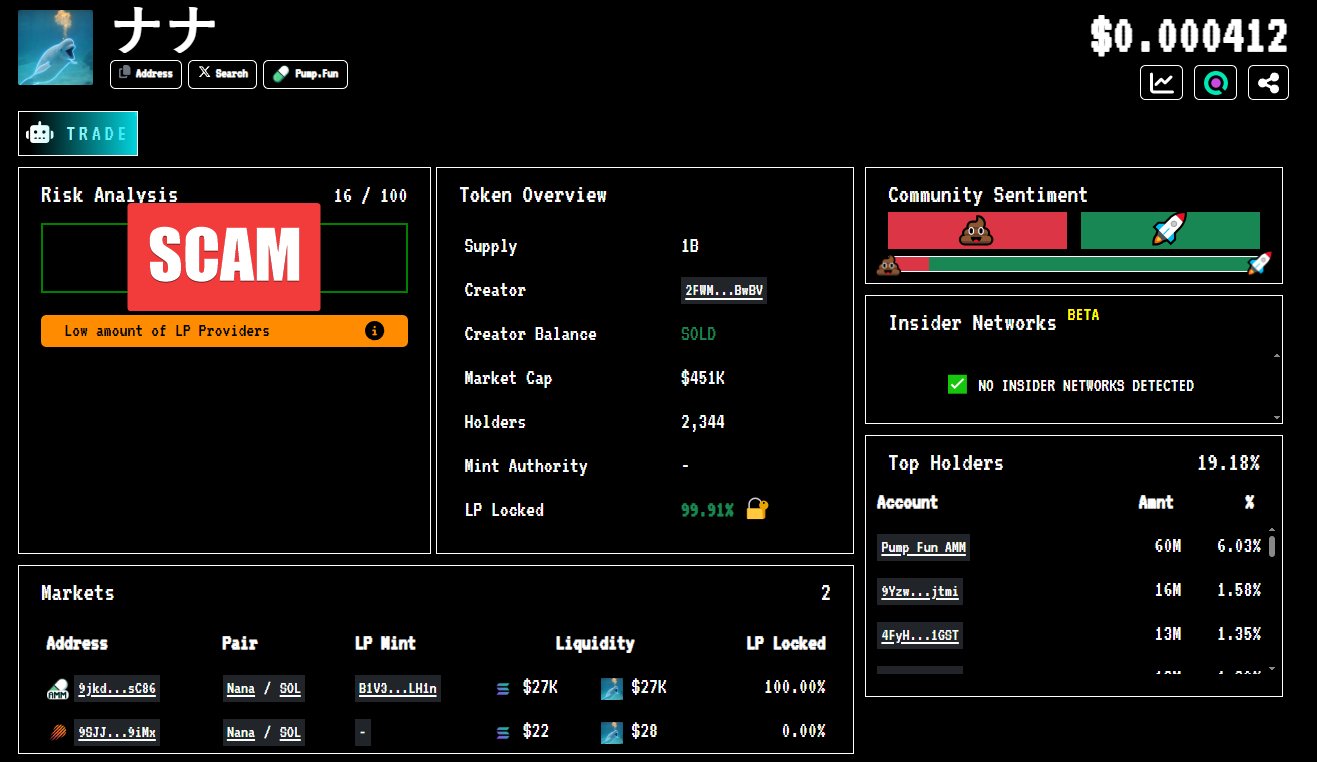
Task: Search the token on X
Action: tap(223, 74)
